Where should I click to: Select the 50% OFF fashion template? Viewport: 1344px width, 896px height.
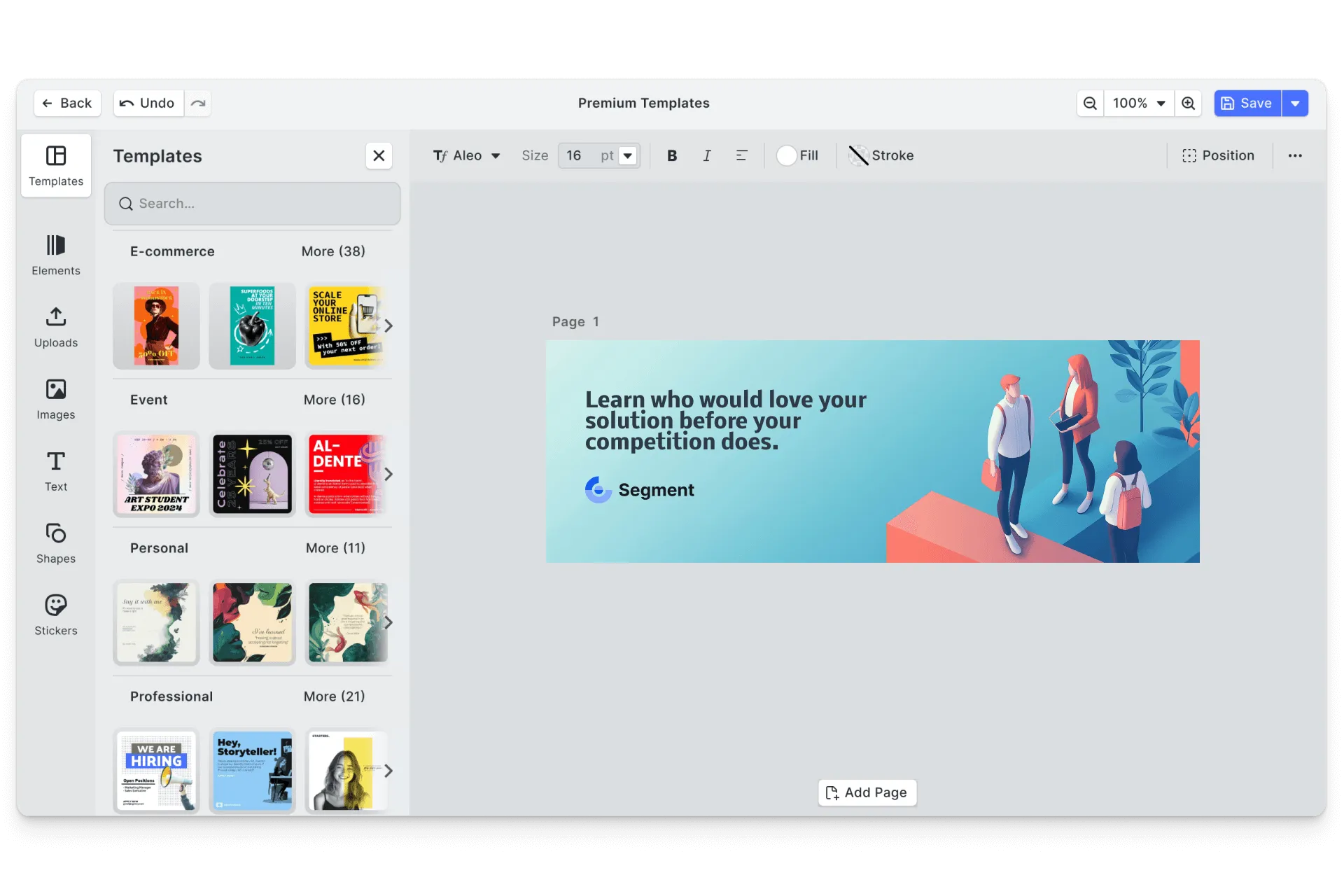[x=156, y=326]
